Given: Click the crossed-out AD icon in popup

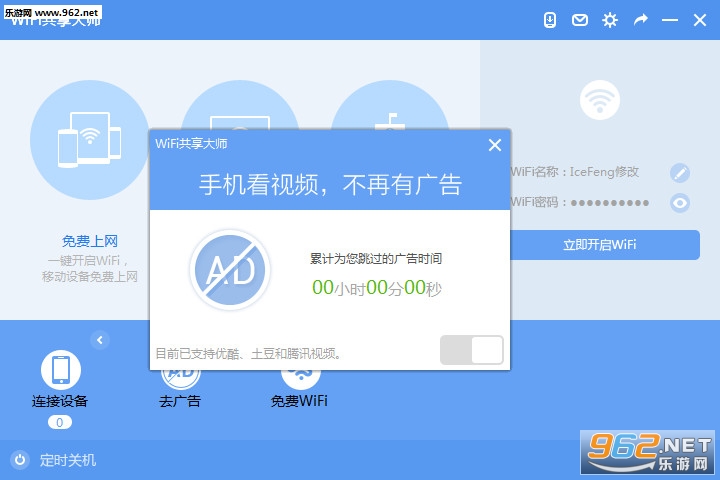Looking at the screenshot, I should click(x=230, y=270).
